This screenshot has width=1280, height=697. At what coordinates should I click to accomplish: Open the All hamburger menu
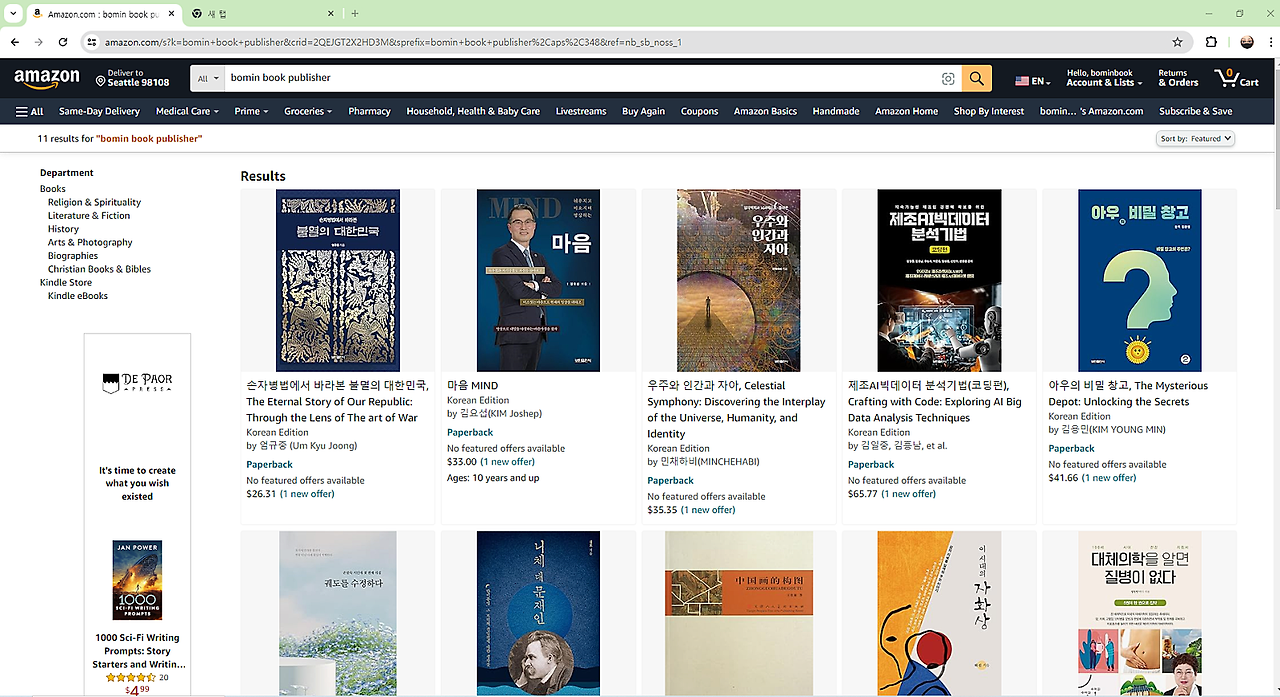click(x=30, y=111)
